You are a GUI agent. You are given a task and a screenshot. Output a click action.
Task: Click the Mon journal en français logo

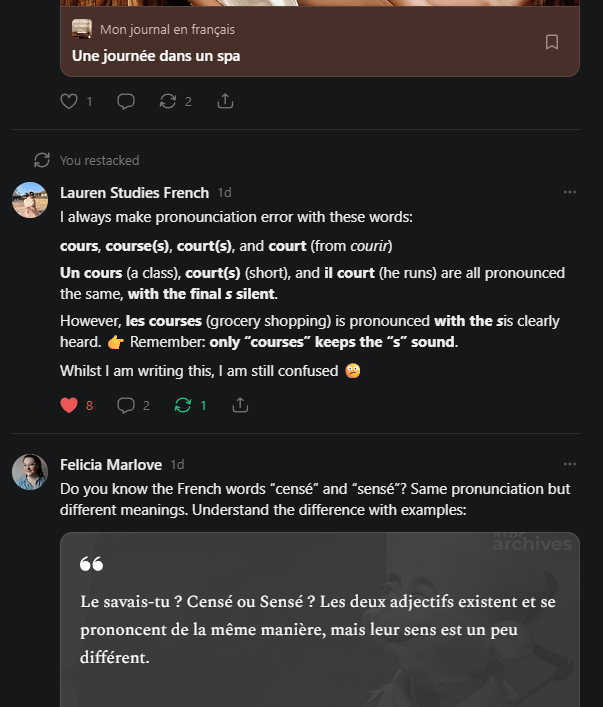pos(82,30)
